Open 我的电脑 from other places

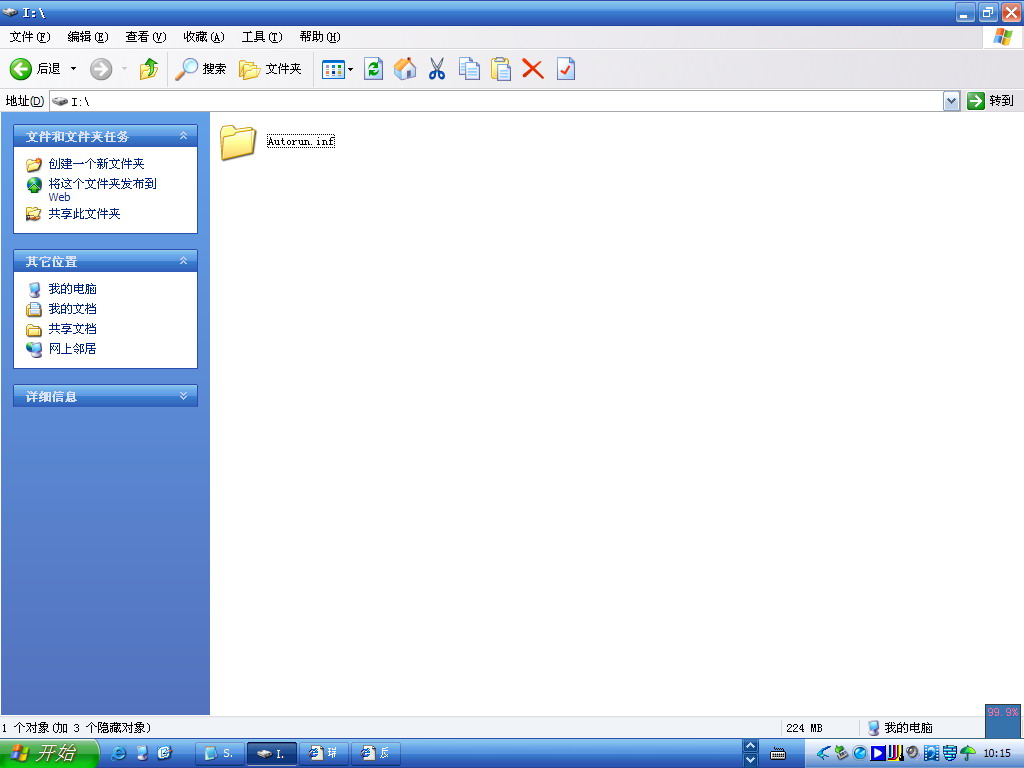point(72,289)
